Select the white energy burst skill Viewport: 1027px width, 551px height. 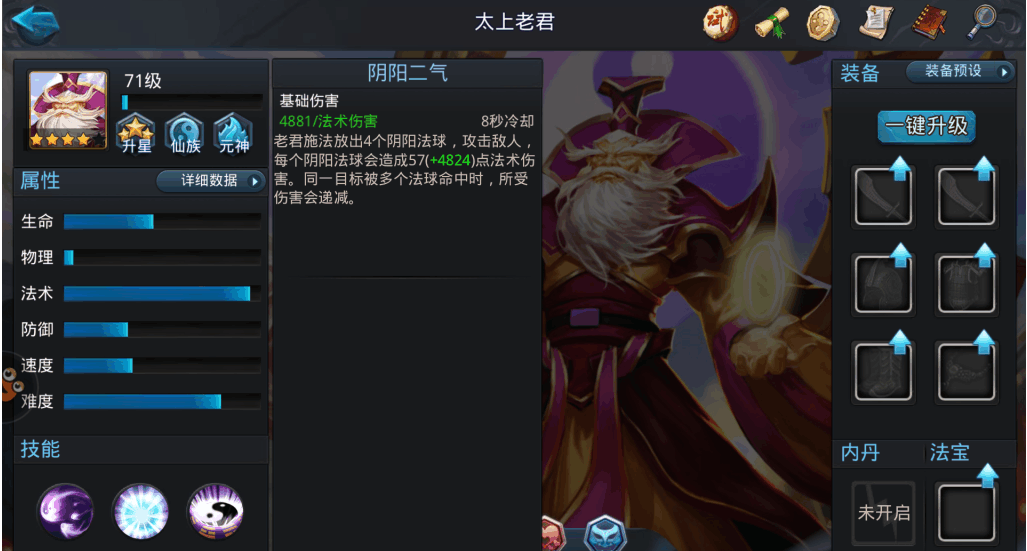pyautogui.click(x=140, y=511)
